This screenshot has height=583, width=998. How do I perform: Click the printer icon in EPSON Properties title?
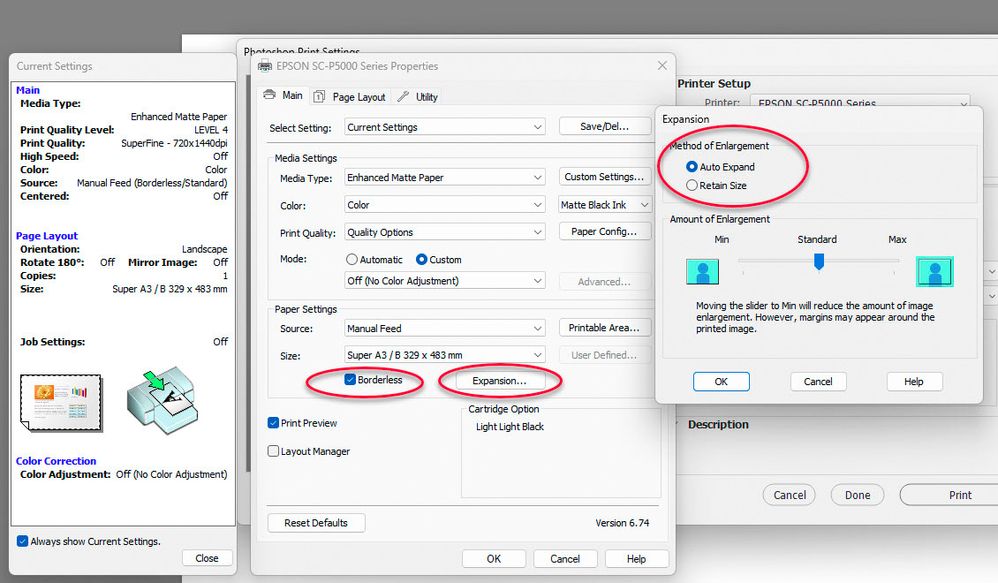265,66
